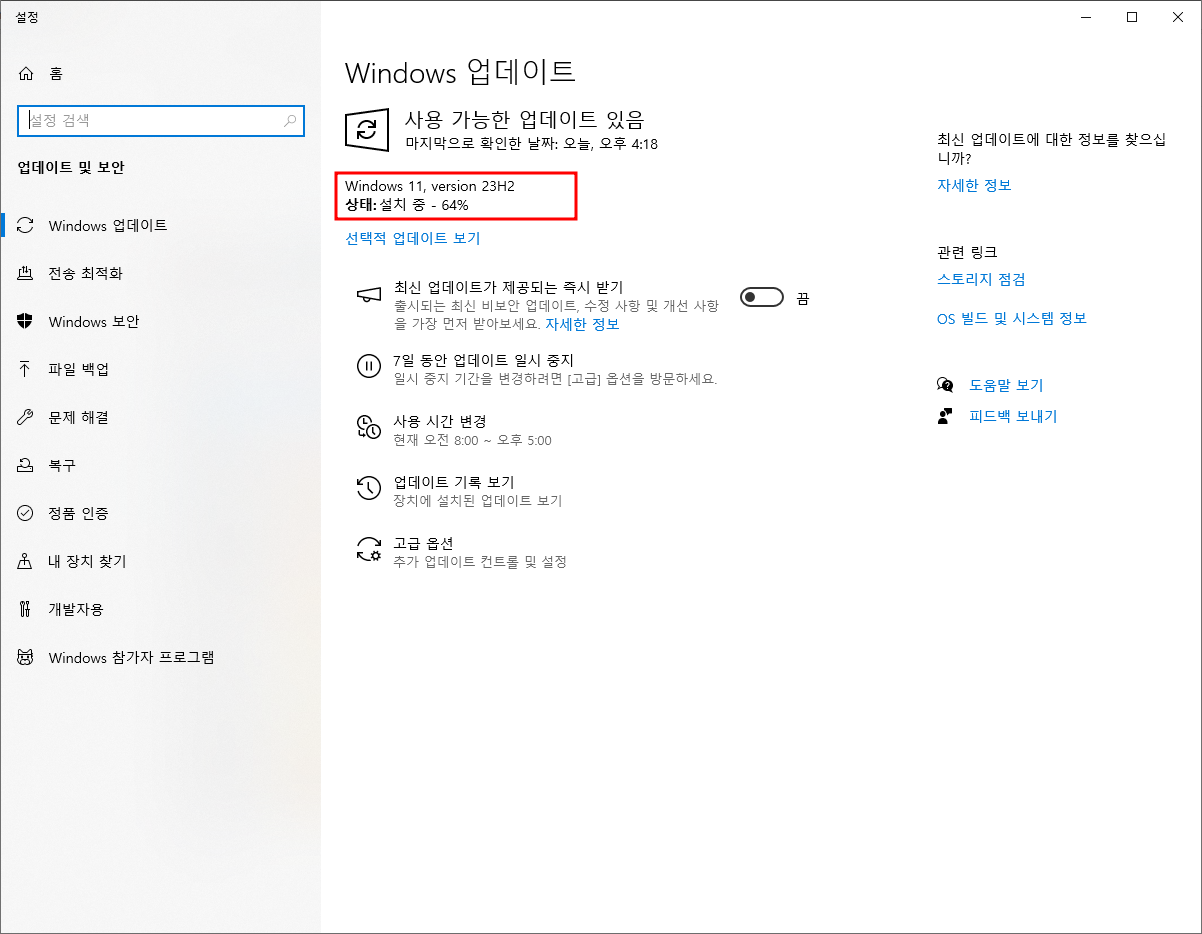The height and width of the screenshot is (934, 1202).
Task: Click the 문제 해결 wrench icon
Action: coord(26,417)
